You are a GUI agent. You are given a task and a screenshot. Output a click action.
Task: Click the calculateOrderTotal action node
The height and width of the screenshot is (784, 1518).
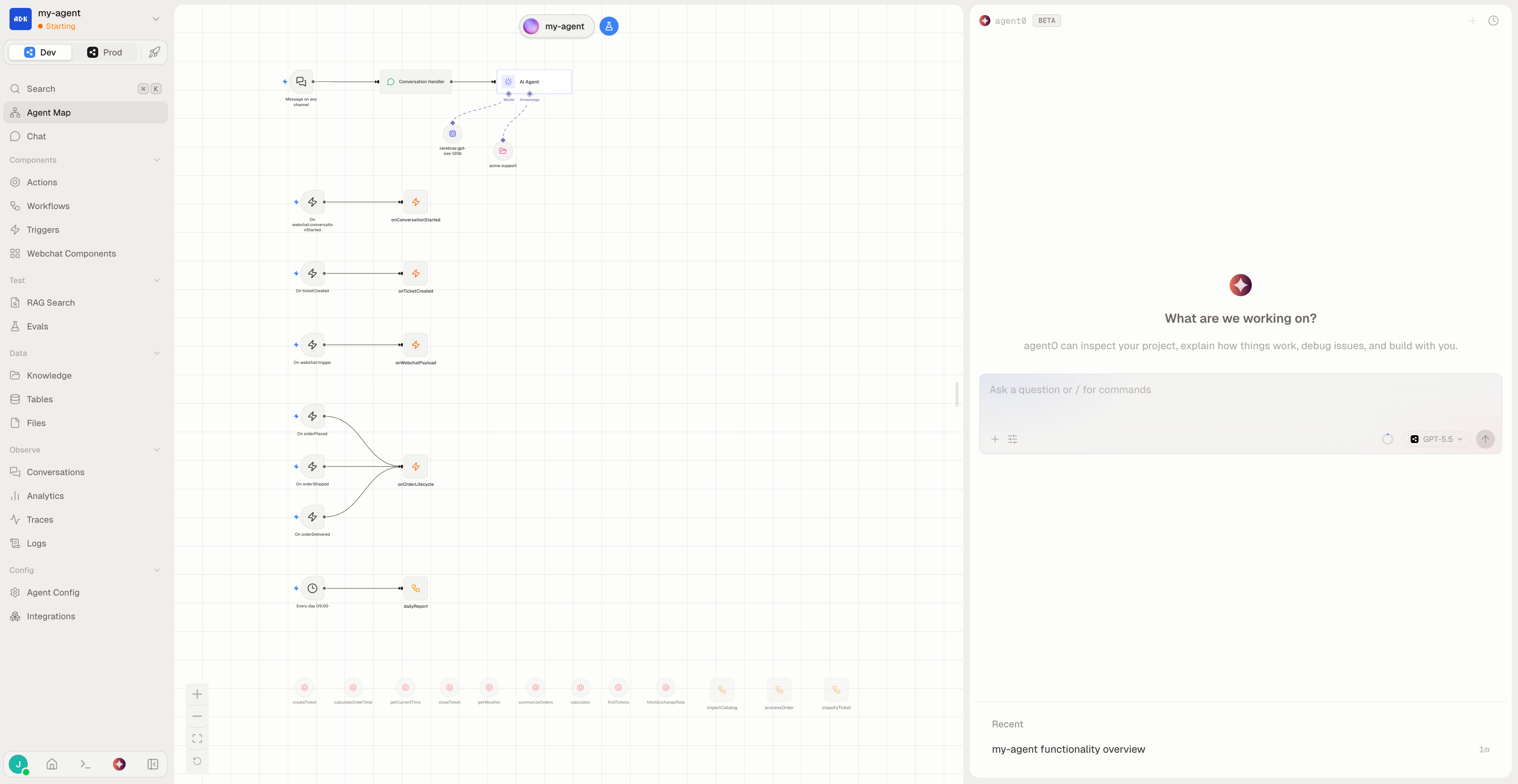[353, 687]
